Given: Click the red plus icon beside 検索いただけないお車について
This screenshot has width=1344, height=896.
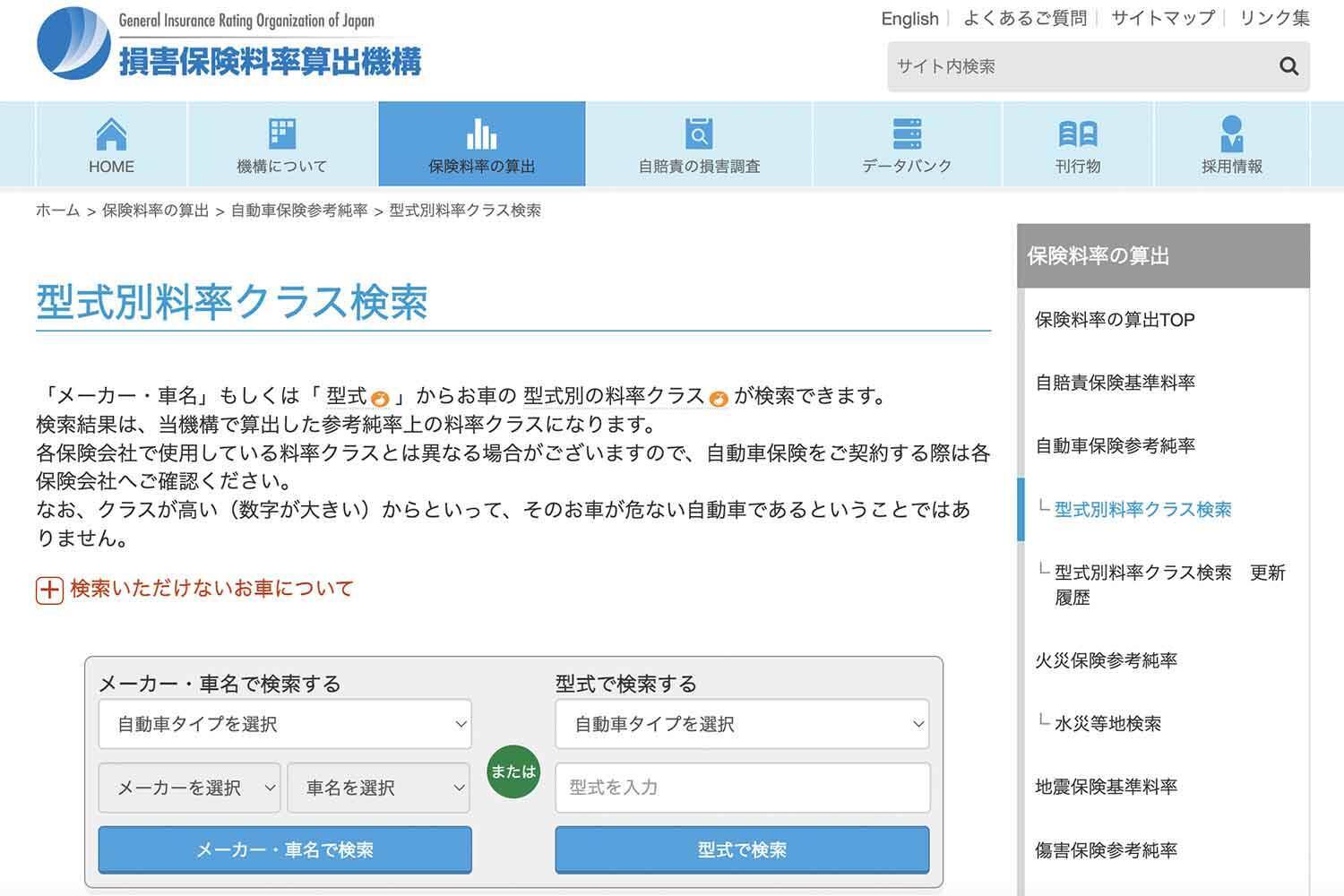Looking at the screenshot, I should (49, 590).
